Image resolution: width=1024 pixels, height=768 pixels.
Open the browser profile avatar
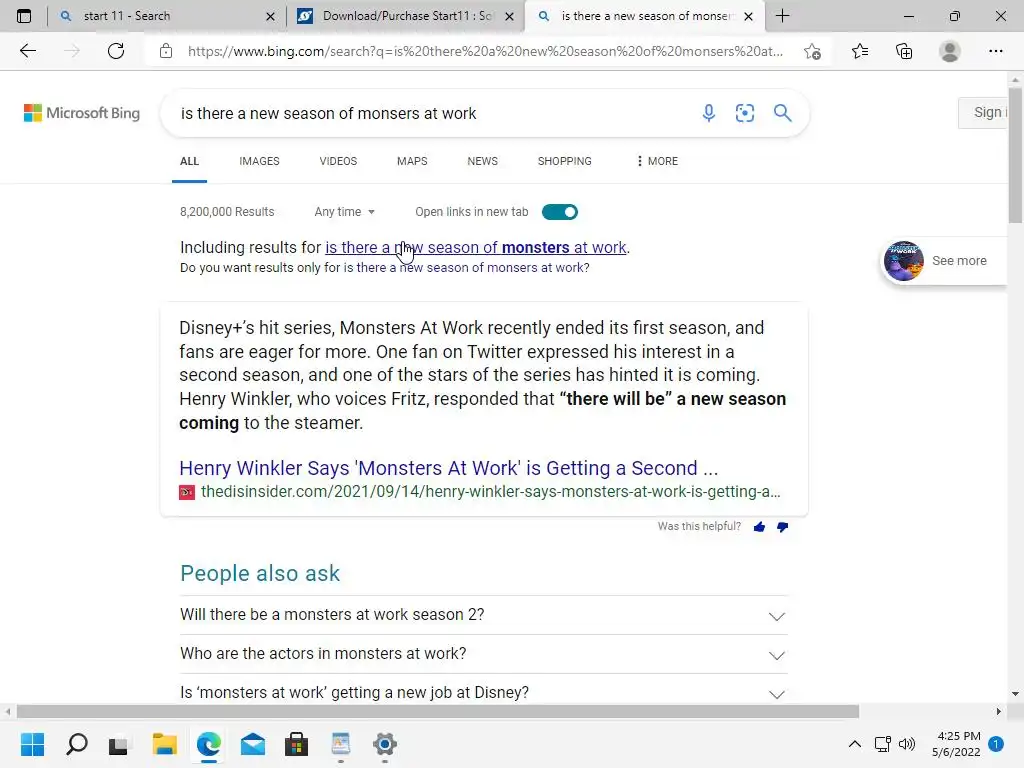950,51
